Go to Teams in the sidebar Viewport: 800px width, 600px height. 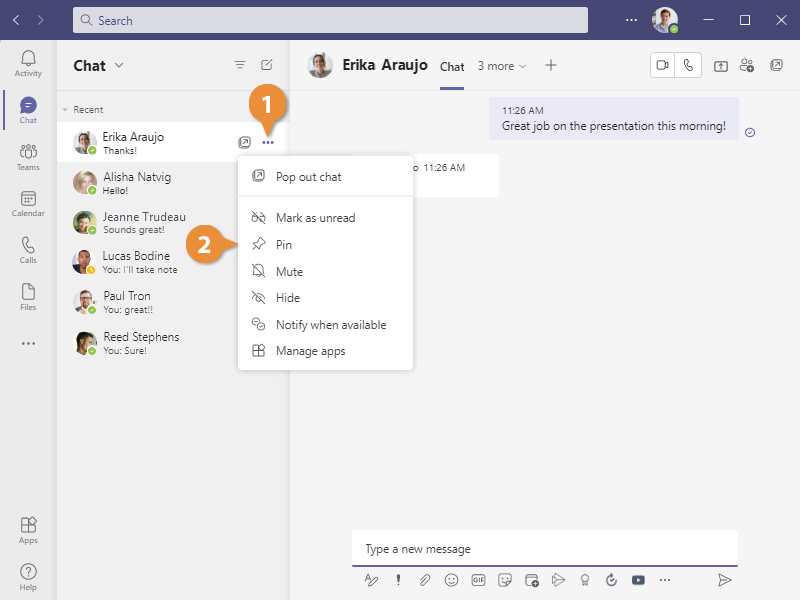pos(28,157)
